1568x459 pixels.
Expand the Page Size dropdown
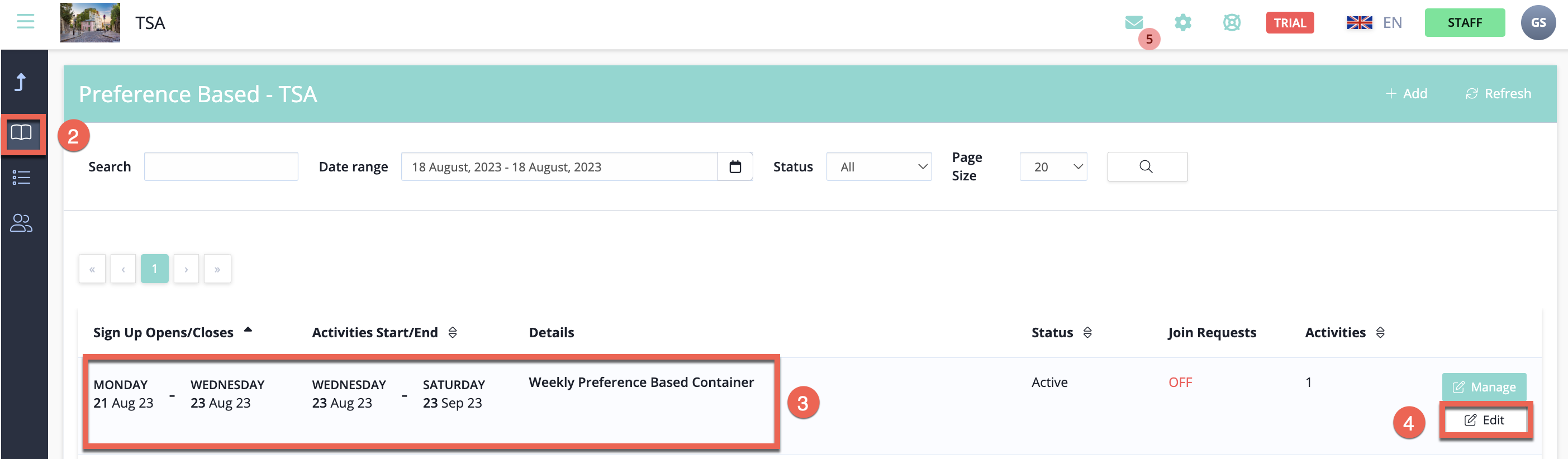(x=1053, y=166)
